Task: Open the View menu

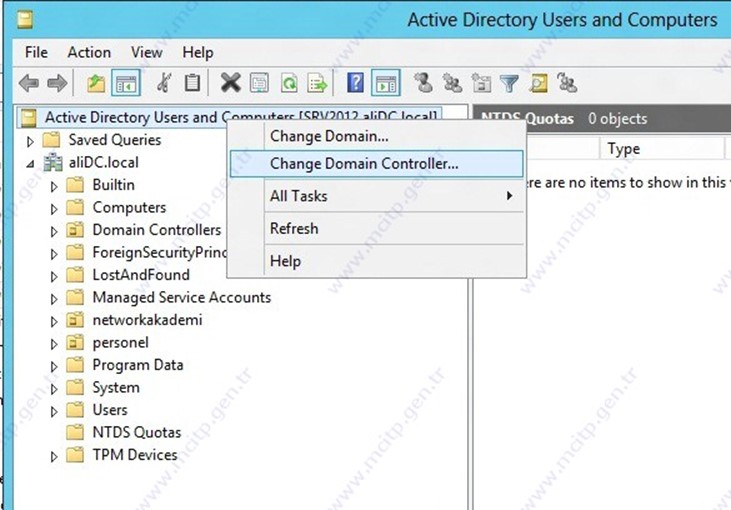Action: [147, 52]
